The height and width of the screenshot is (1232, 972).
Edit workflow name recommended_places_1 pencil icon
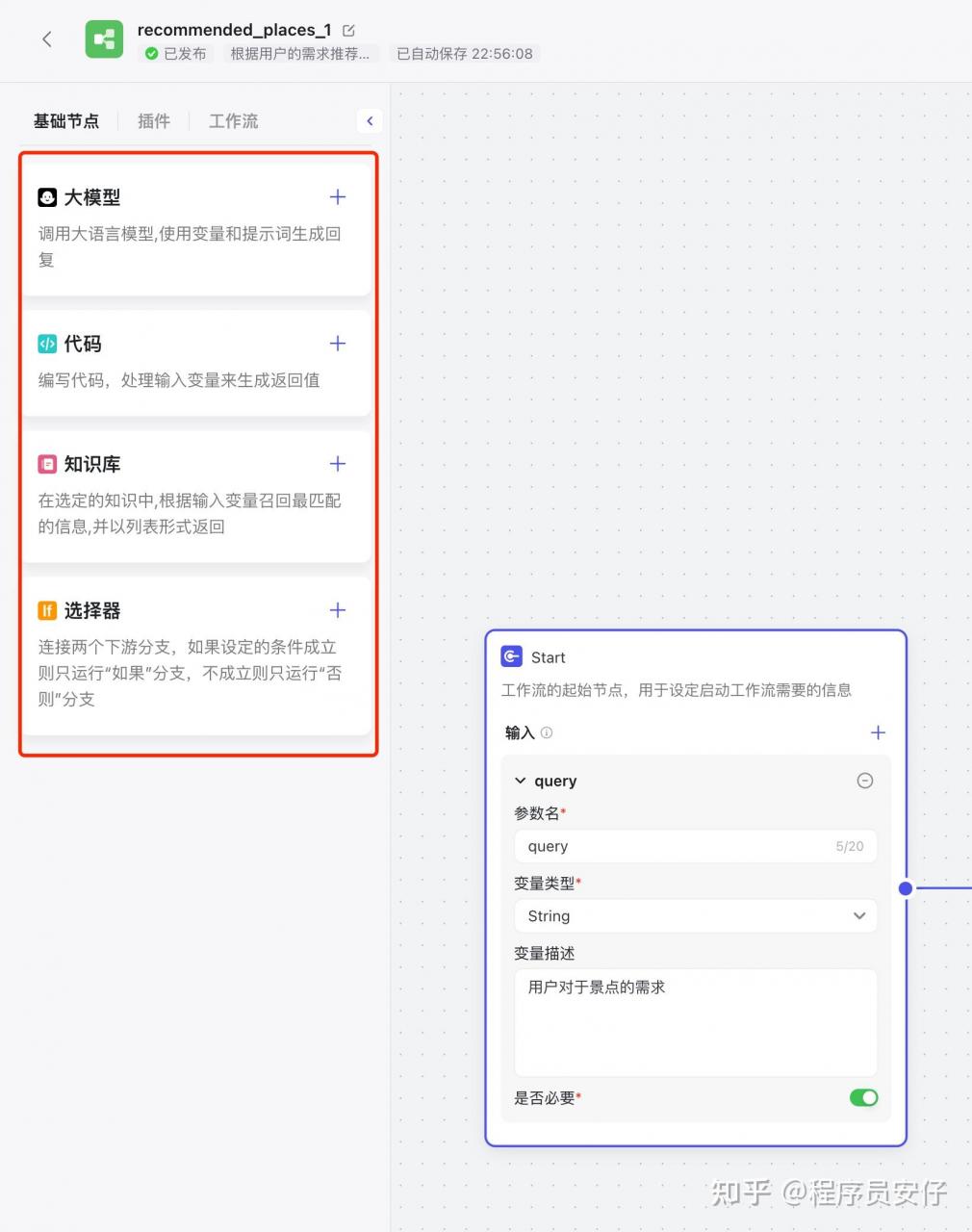click(x=348, y=31)
